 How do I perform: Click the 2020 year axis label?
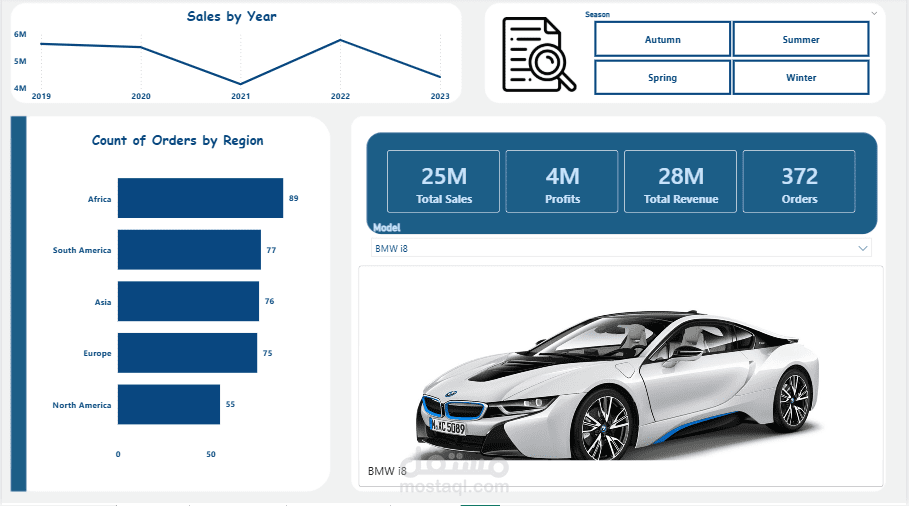pos(141,96)
